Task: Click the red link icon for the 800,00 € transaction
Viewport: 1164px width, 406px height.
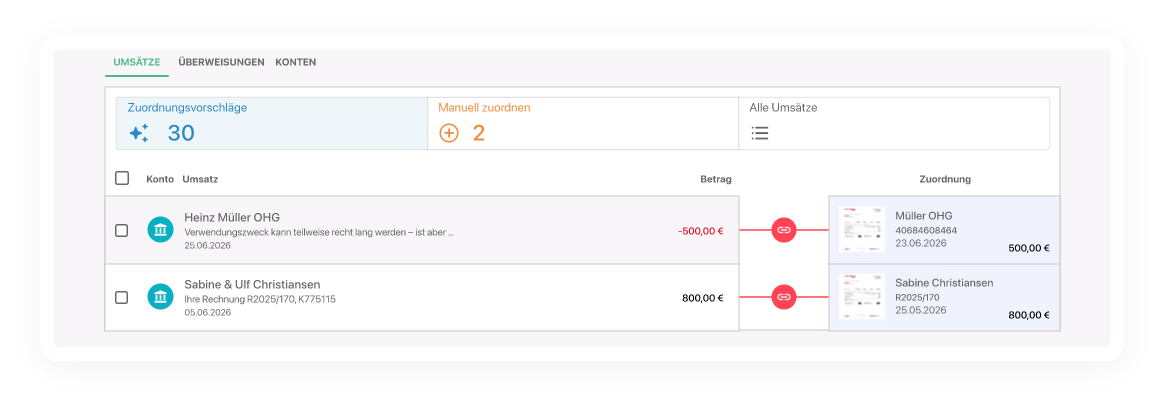Action: tap(784, 297)
